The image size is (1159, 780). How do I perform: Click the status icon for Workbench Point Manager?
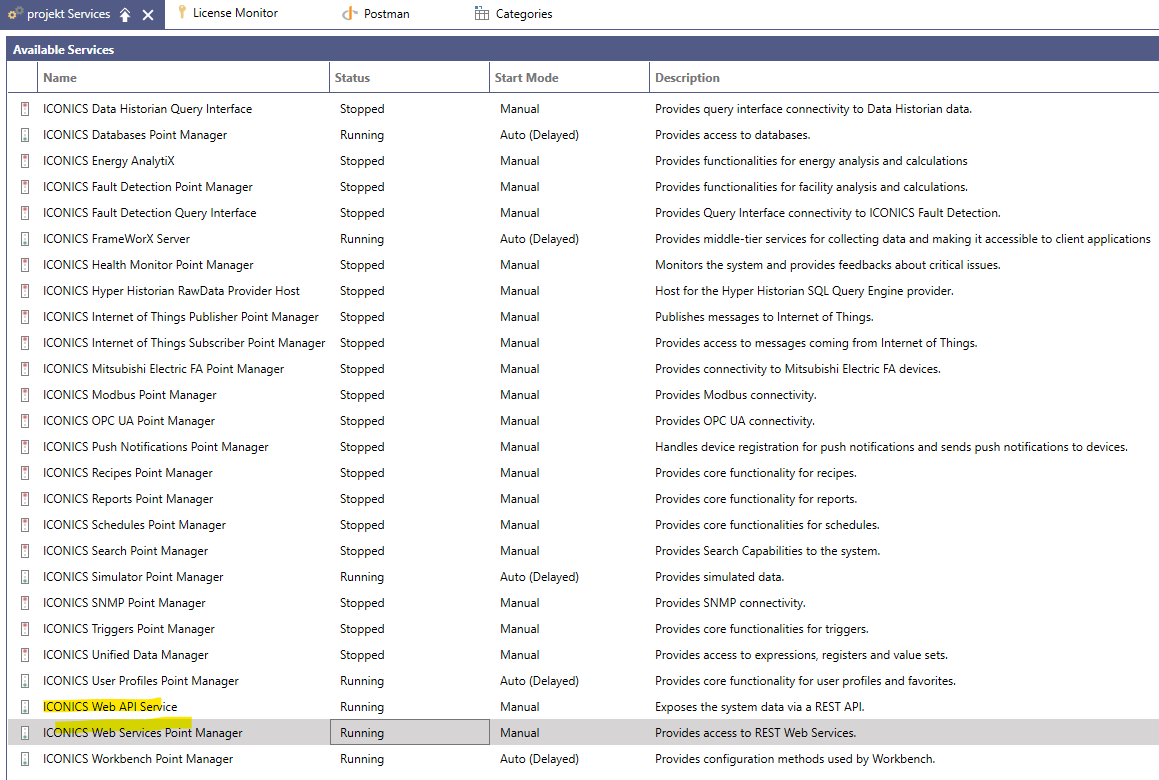coord(24,759)
